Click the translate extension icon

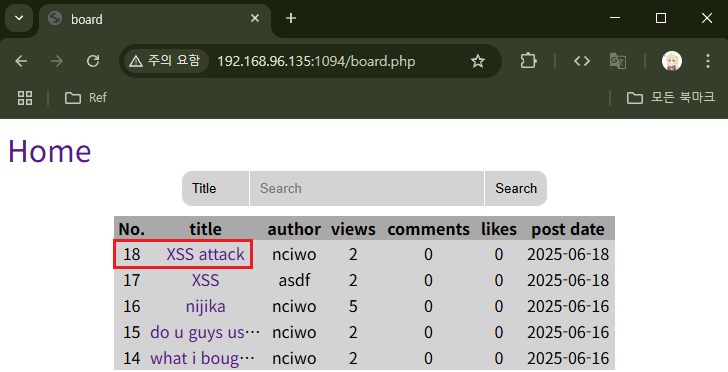[618, 61]
